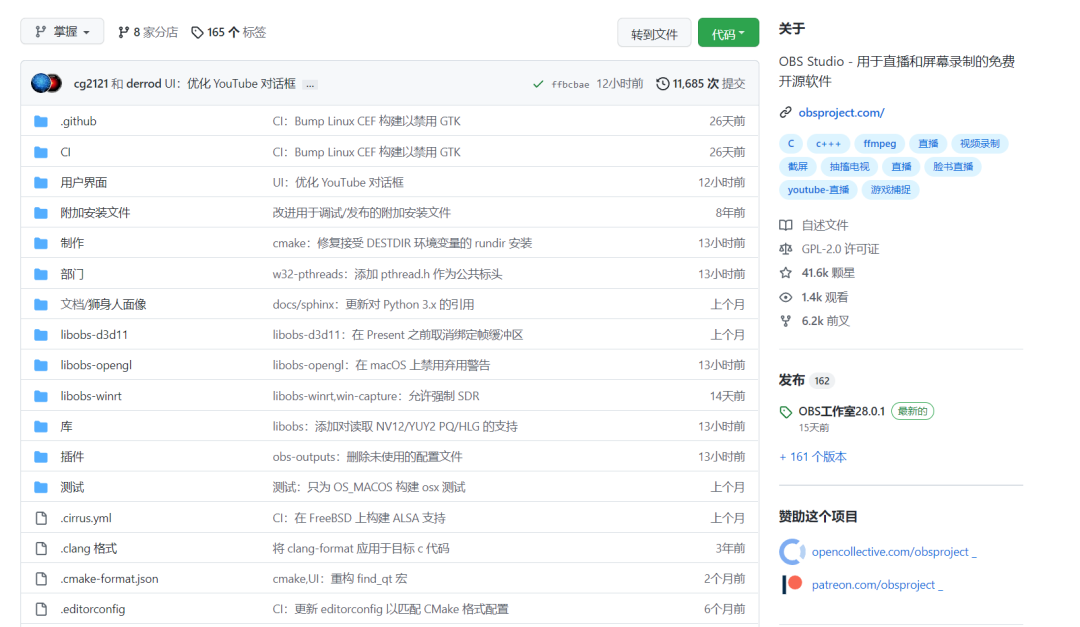The height and width of the screenshot is (627, 1080).
Task: Click the libobs-d3d11 folder icon
Action: 41,335
